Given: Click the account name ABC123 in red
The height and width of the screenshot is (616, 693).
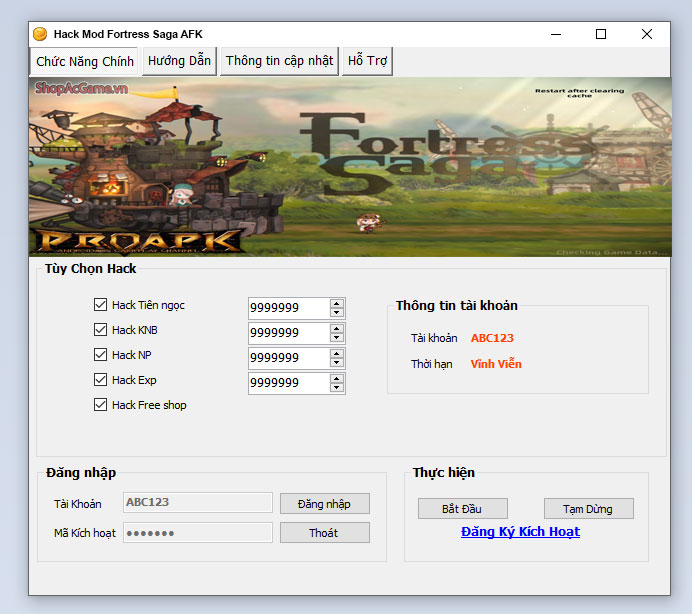Looking at the screenshot, I should (x=492, y=338).
